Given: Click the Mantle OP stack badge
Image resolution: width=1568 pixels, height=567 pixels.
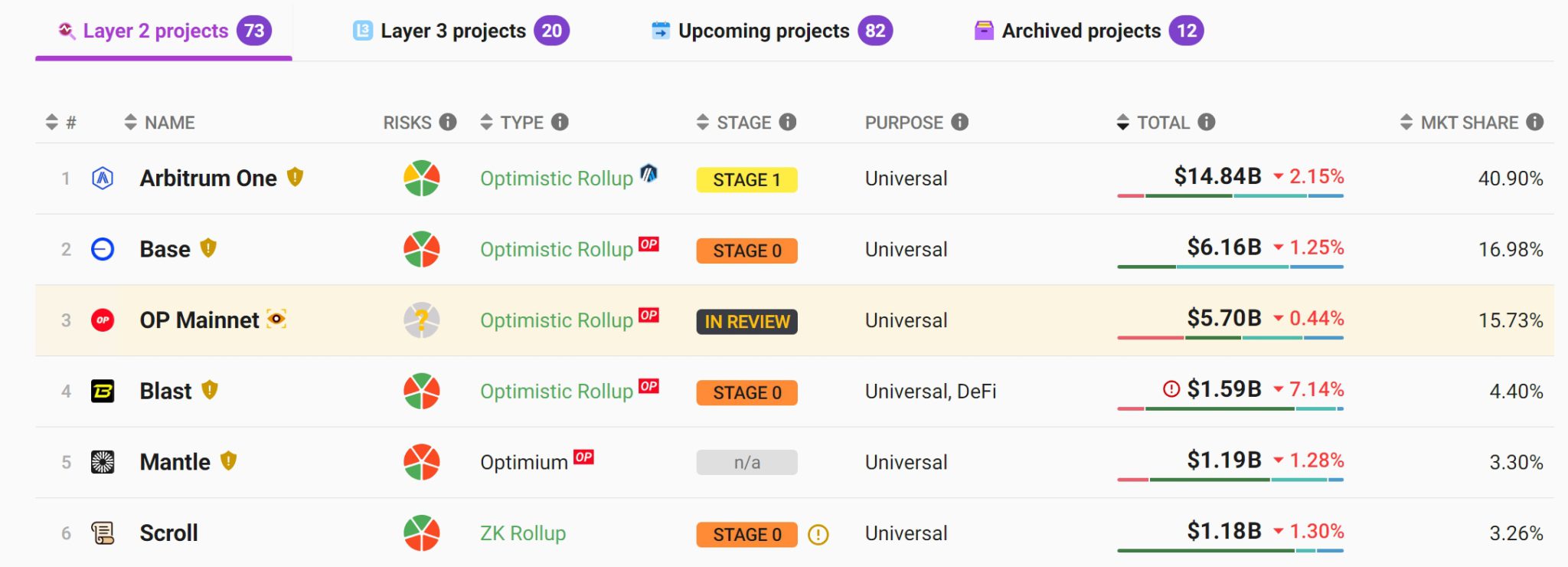Looking at the screenshot, I should (x=583, y=457).
